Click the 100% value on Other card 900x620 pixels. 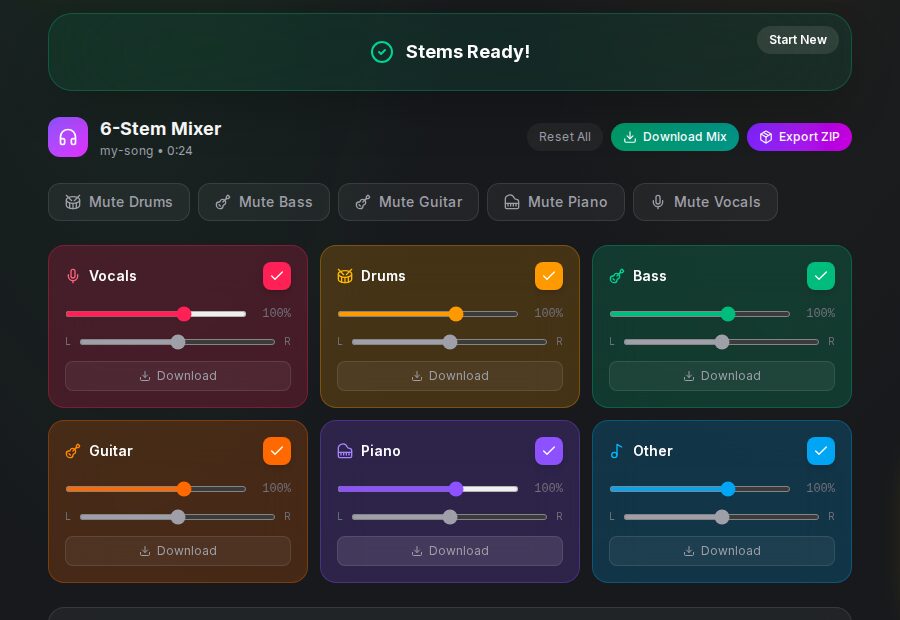821,489
